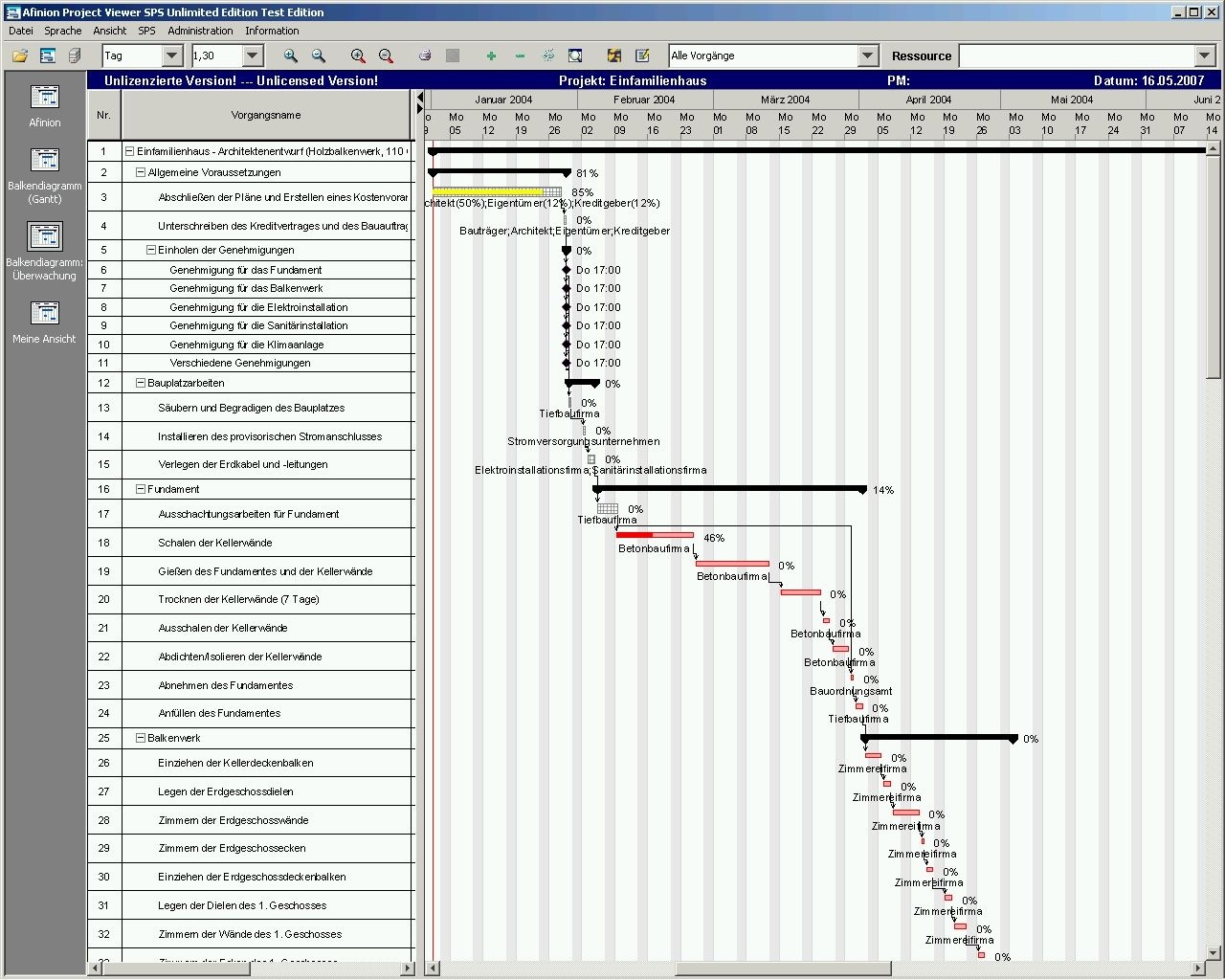
Task: Click the red zoom out magnifier
Action: 386,56
